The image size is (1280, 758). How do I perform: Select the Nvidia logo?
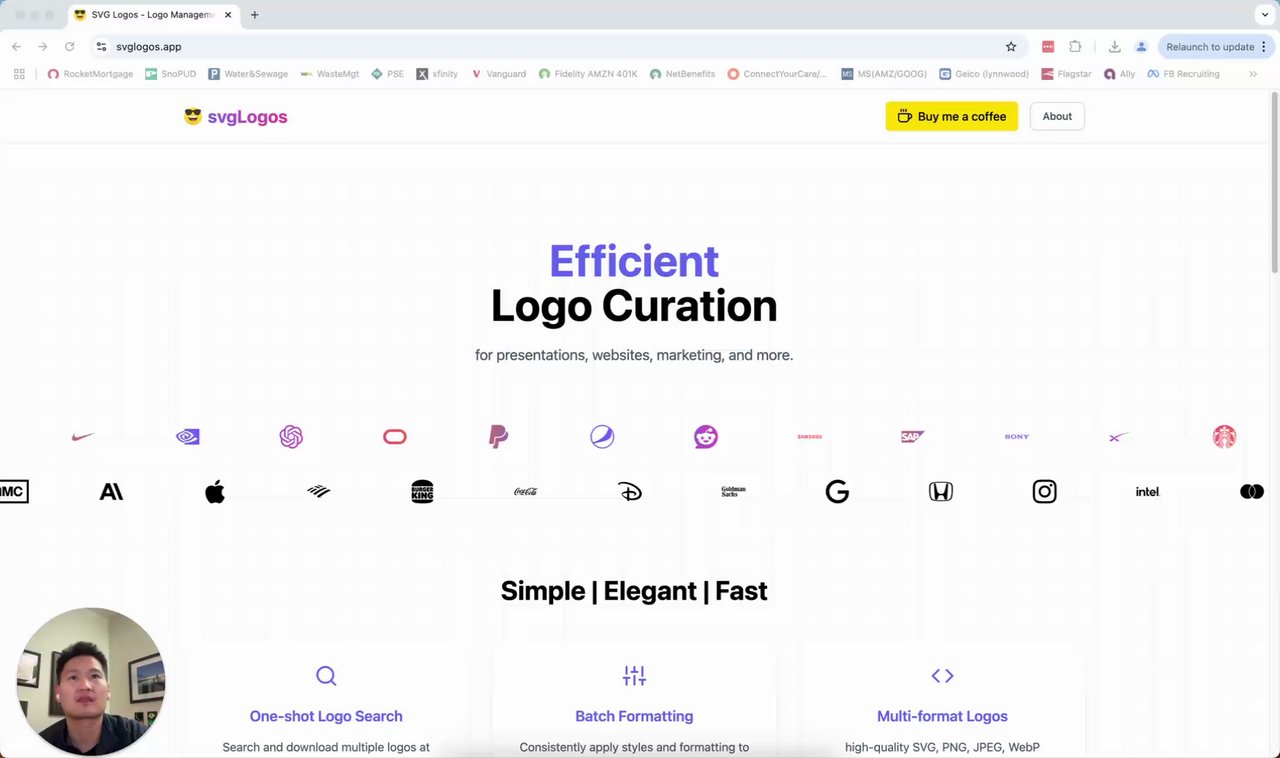click(187, 437)
